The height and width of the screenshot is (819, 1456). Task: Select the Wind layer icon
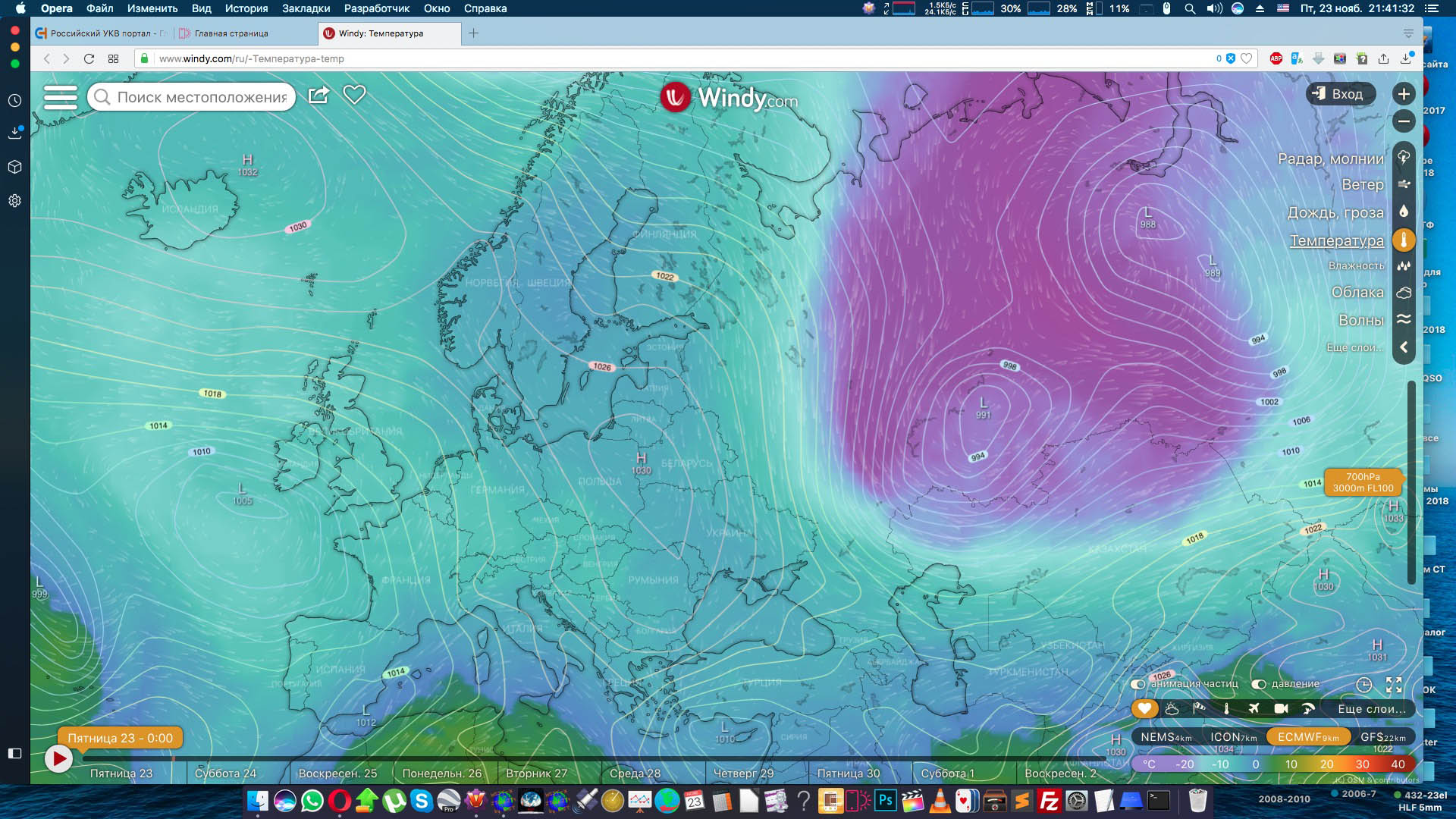(x=1404, y=184)
